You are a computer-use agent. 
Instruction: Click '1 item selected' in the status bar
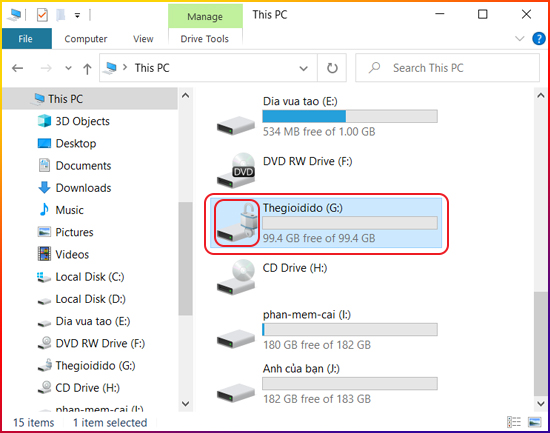pos(110,422)
